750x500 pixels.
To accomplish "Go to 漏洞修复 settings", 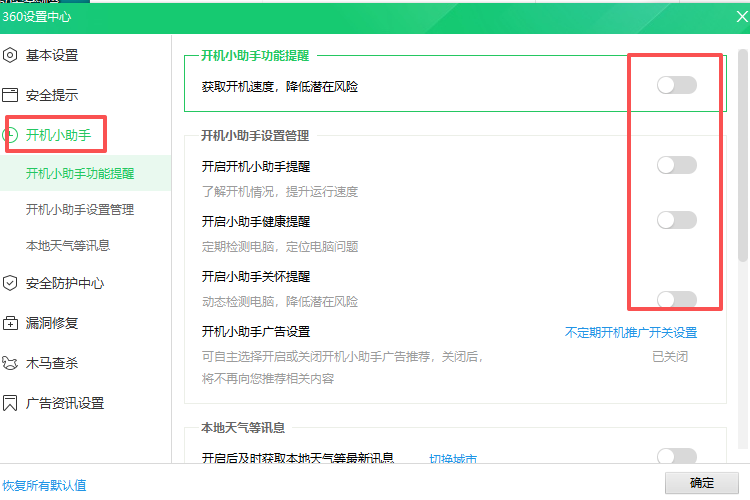I will (52, 323).
